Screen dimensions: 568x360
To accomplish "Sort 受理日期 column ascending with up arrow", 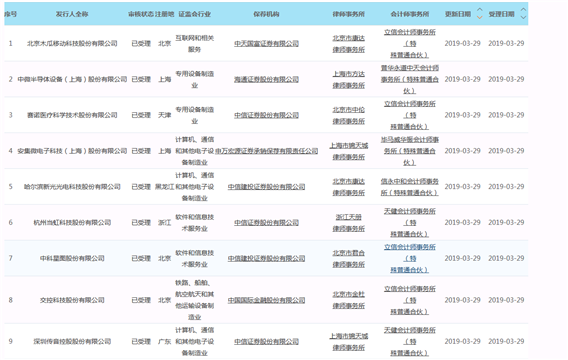I will 523,10.
